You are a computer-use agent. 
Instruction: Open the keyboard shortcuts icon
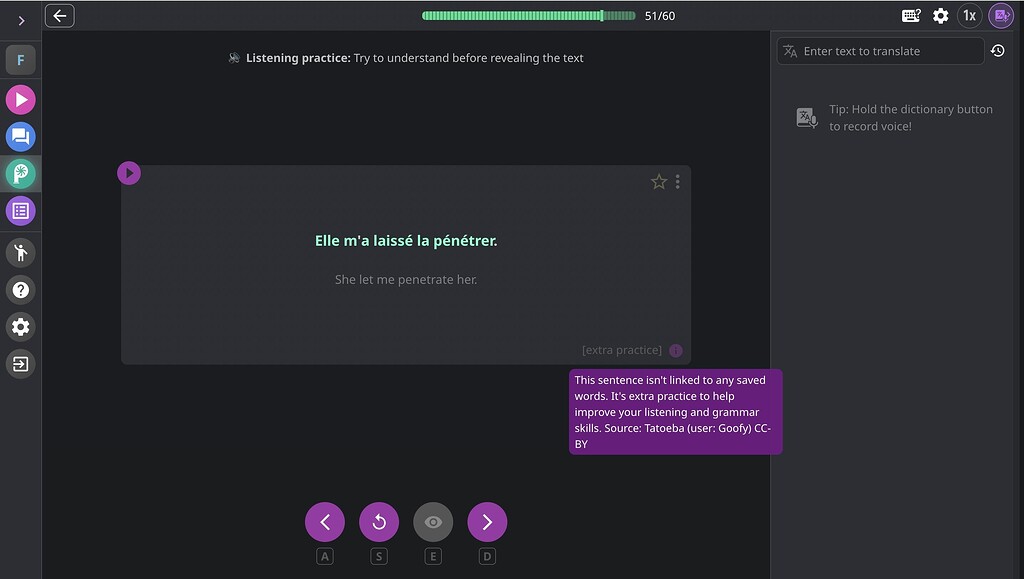pos(911,16)
